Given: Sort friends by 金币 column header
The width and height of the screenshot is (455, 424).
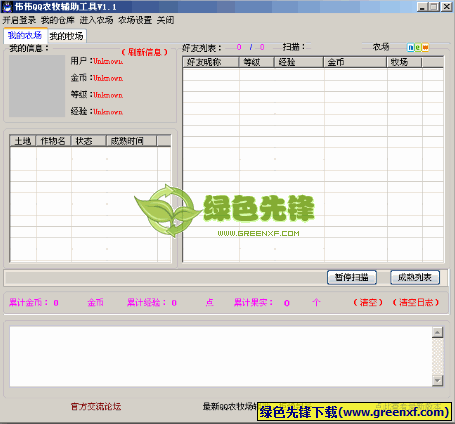Looking at the screenshot, I should 355,62.
